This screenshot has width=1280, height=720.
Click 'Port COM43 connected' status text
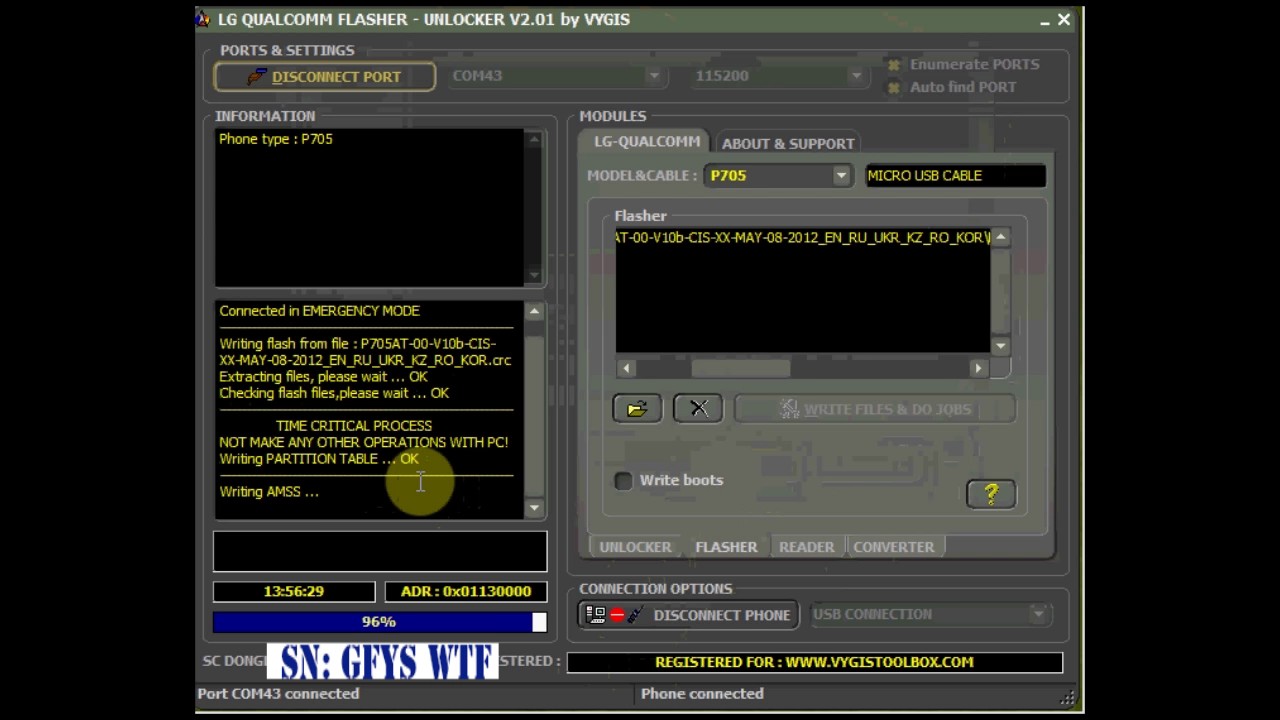point(278,694)
